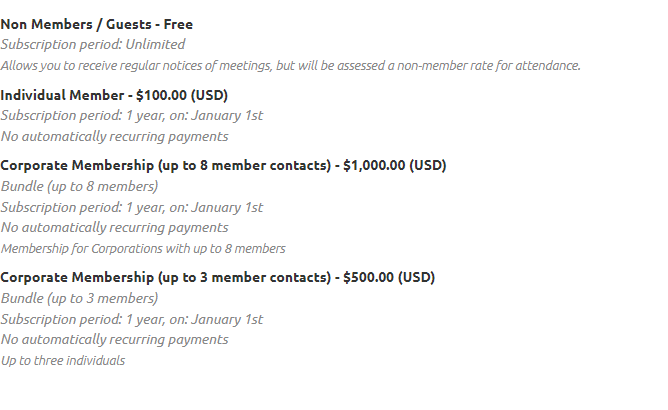Click the 'Non Members / Guests - Free' heading
Viewport: 668px width, 410px height.
pyautogui.click(x=97, y=24)
